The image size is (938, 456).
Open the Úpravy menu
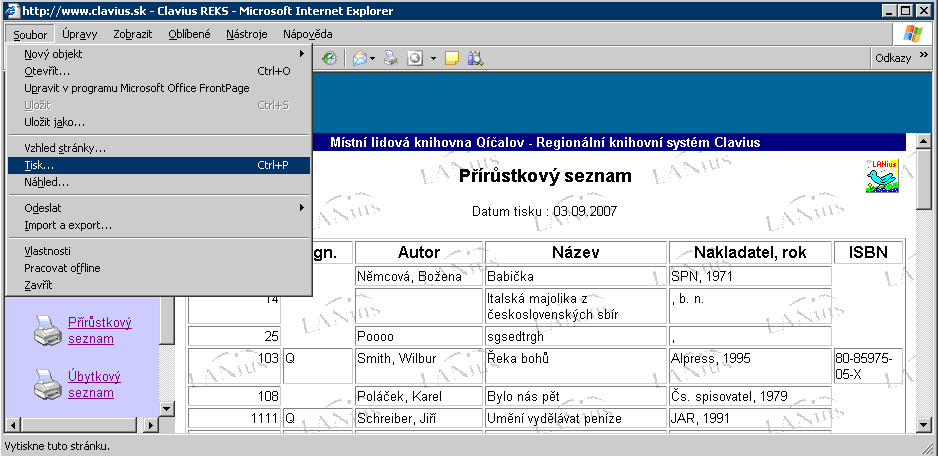[x=80, y=34]
